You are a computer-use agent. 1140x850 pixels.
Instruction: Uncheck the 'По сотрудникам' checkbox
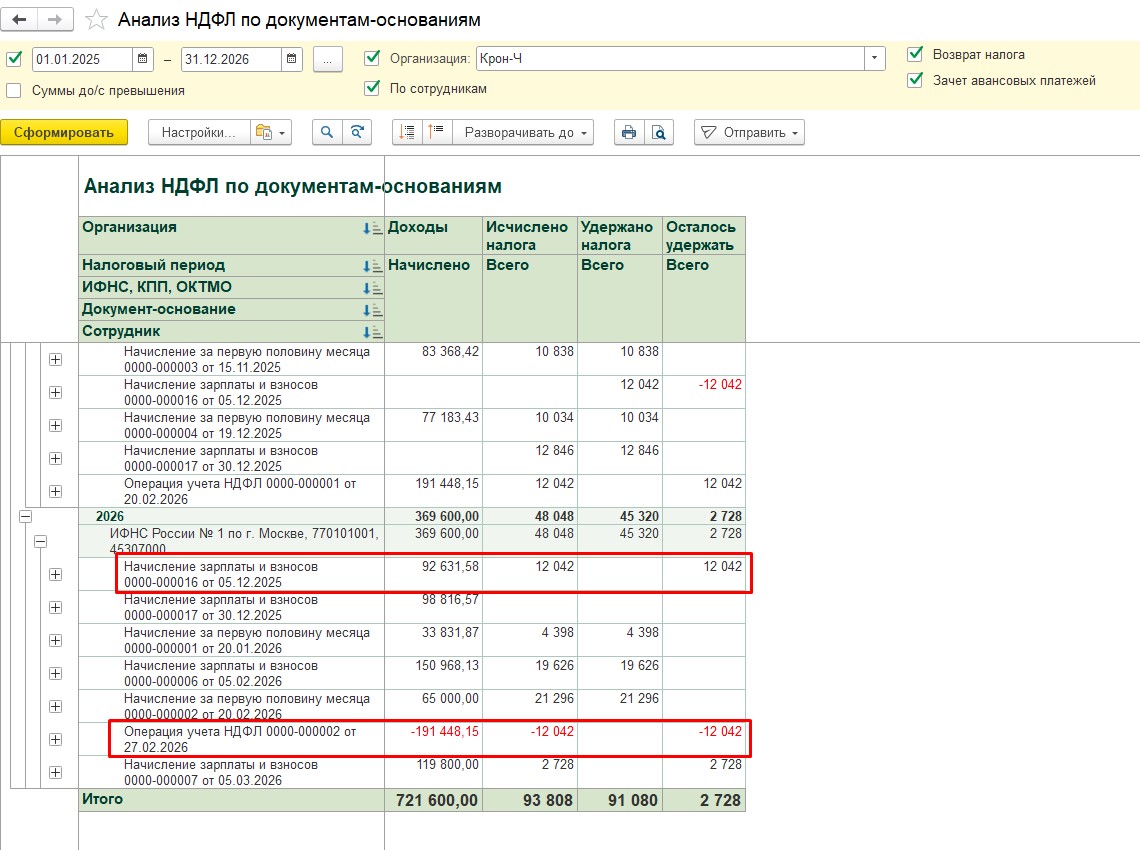373,88
